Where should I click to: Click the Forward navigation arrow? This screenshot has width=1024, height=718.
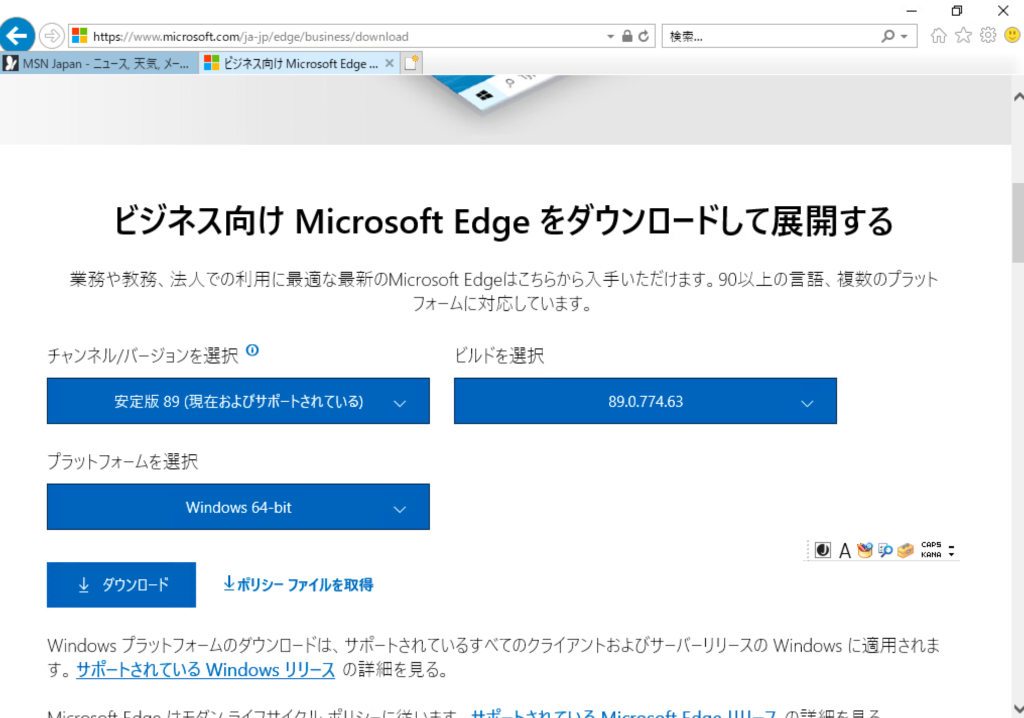(x=52, y=36)
